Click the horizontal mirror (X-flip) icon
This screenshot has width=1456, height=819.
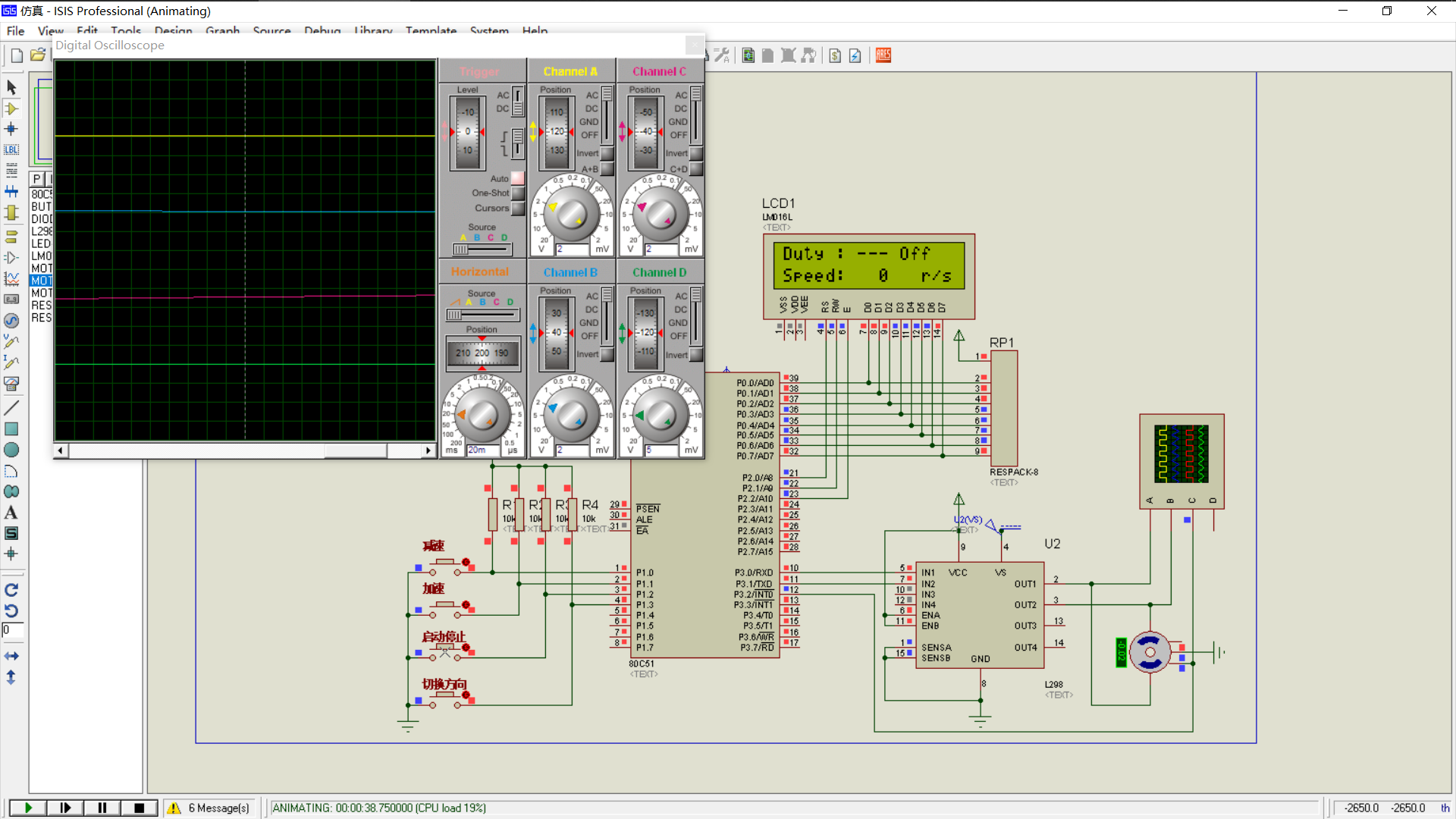point(11,656)
